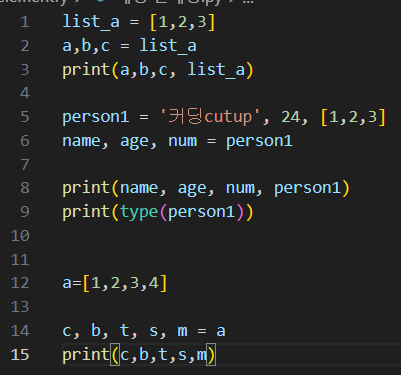Click the opening bracket on line 12
Image resolution: width=401 pixels, height=375 pixels.
(86, 283)
